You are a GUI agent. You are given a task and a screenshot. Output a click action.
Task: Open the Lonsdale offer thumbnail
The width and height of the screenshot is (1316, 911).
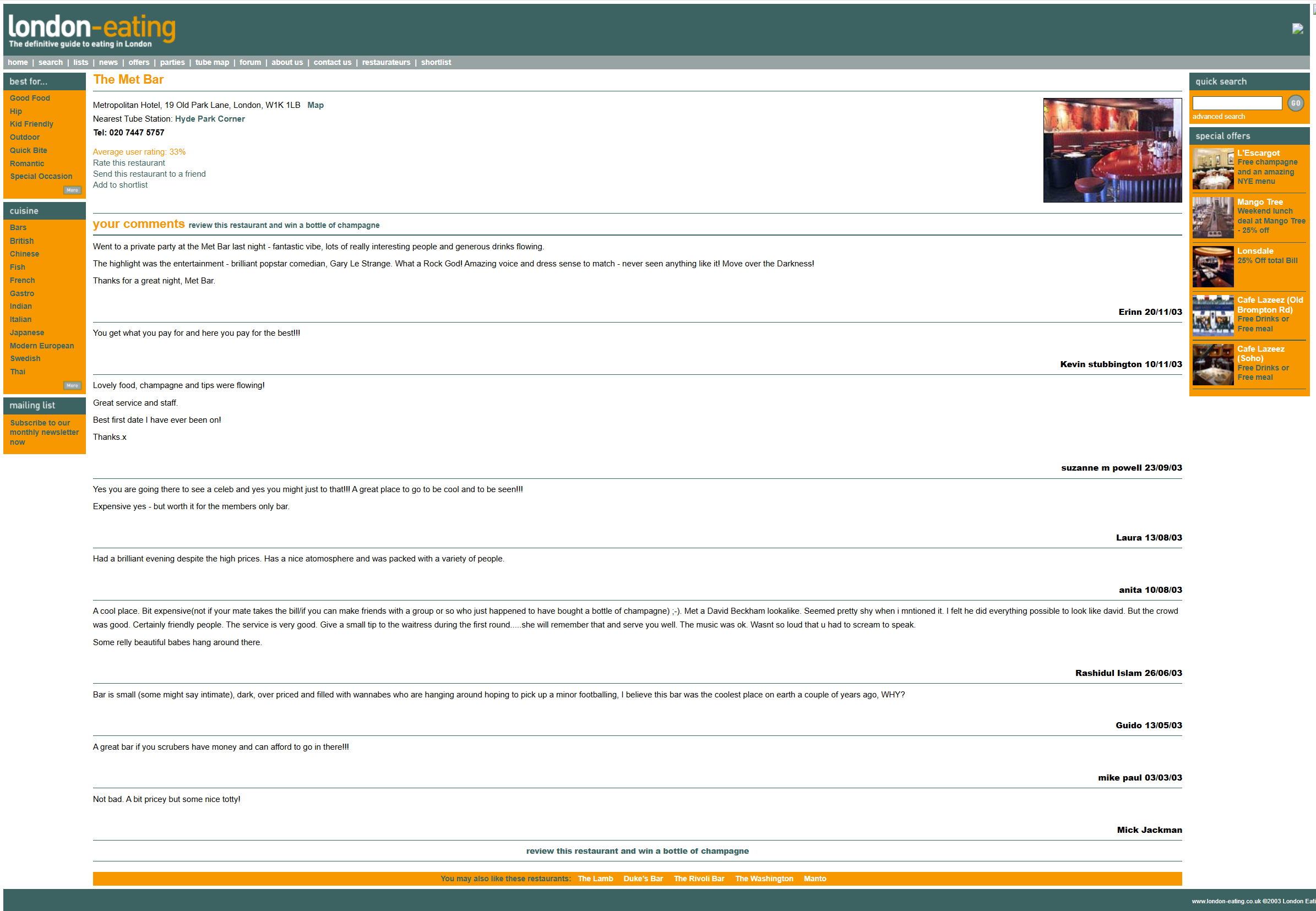(x=1212, y=266)
